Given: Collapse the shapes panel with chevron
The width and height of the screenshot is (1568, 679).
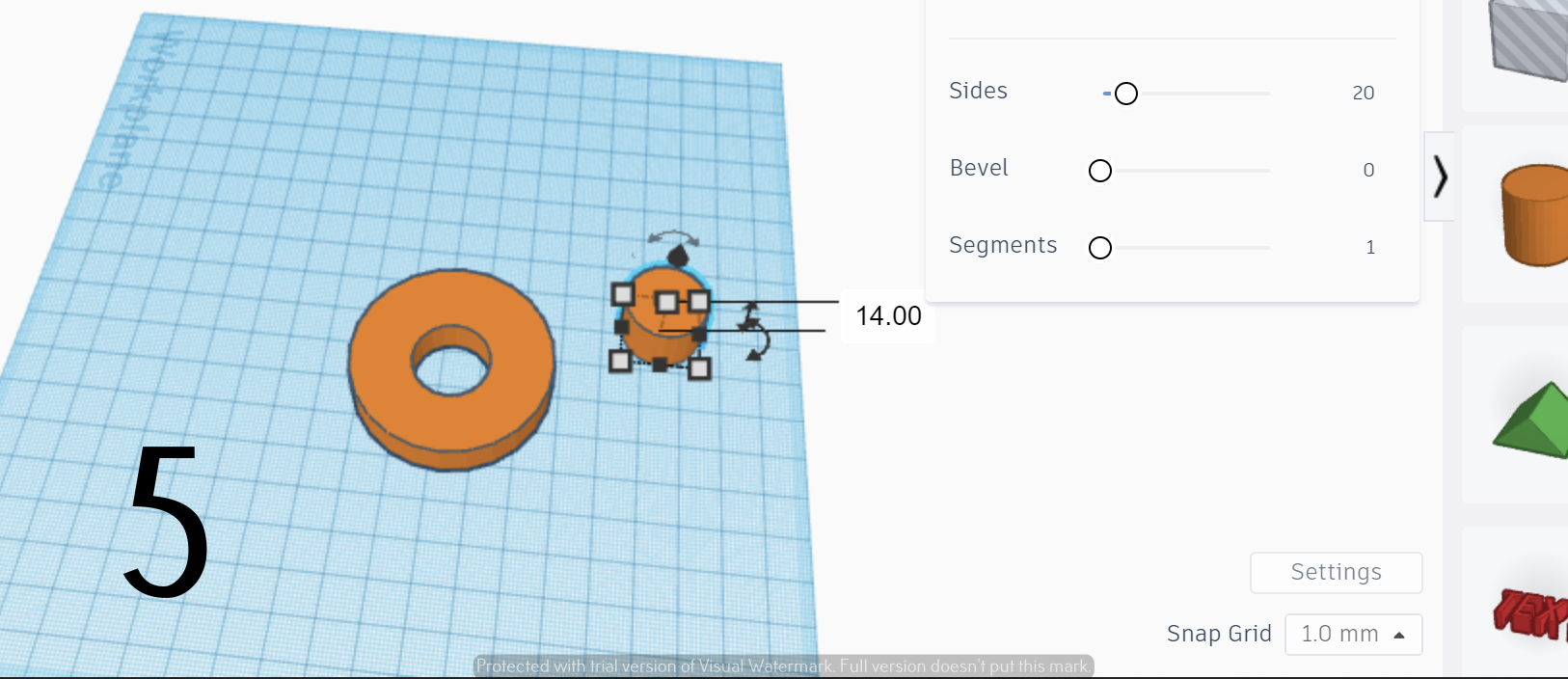Looking at the screenshot, I should (1439, 177).
